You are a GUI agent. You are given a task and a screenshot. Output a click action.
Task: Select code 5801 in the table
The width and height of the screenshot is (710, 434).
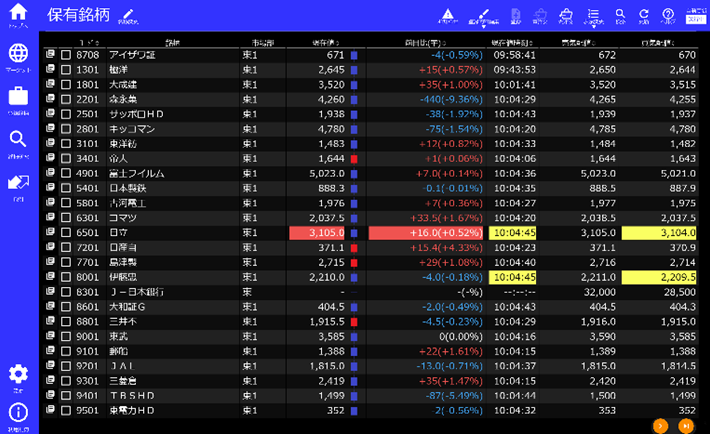point(87,203)
